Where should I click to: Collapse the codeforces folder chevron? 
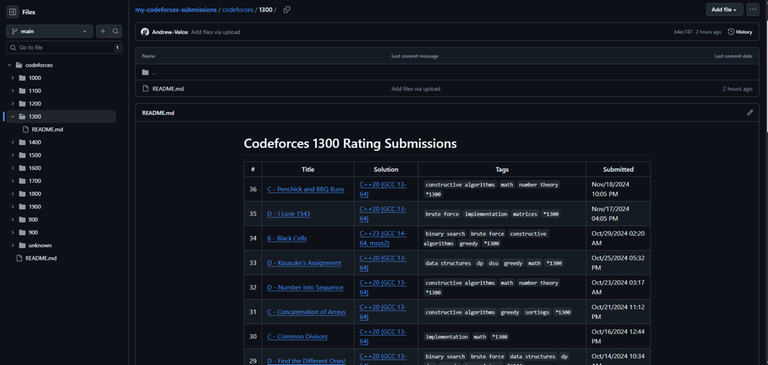(9, 65)
